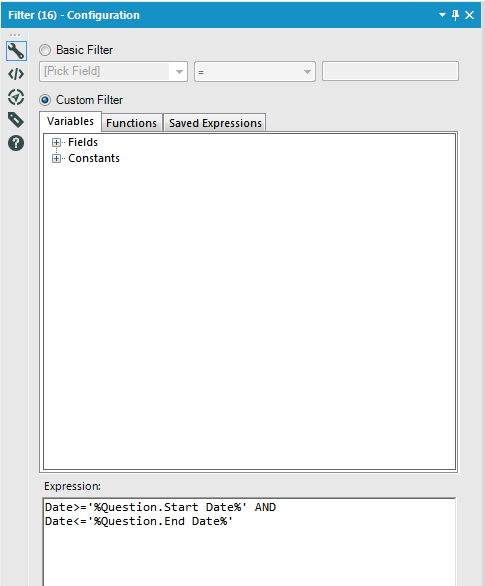This screenshot has width=485, height=586.
Task: Open the wrench Configuration icon
Action: (x=16, y=51)
